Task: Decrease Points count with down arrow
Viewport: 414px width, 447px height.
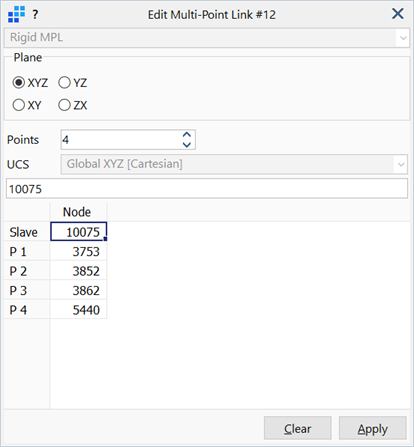Action: [187, 145]
